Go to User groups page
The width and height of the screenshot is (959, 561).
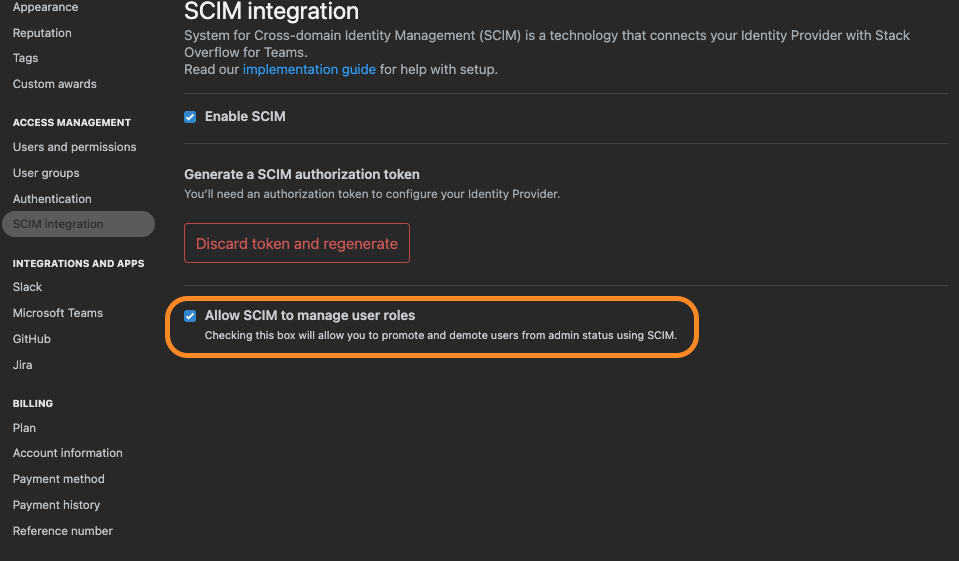(x=46, y=173)
